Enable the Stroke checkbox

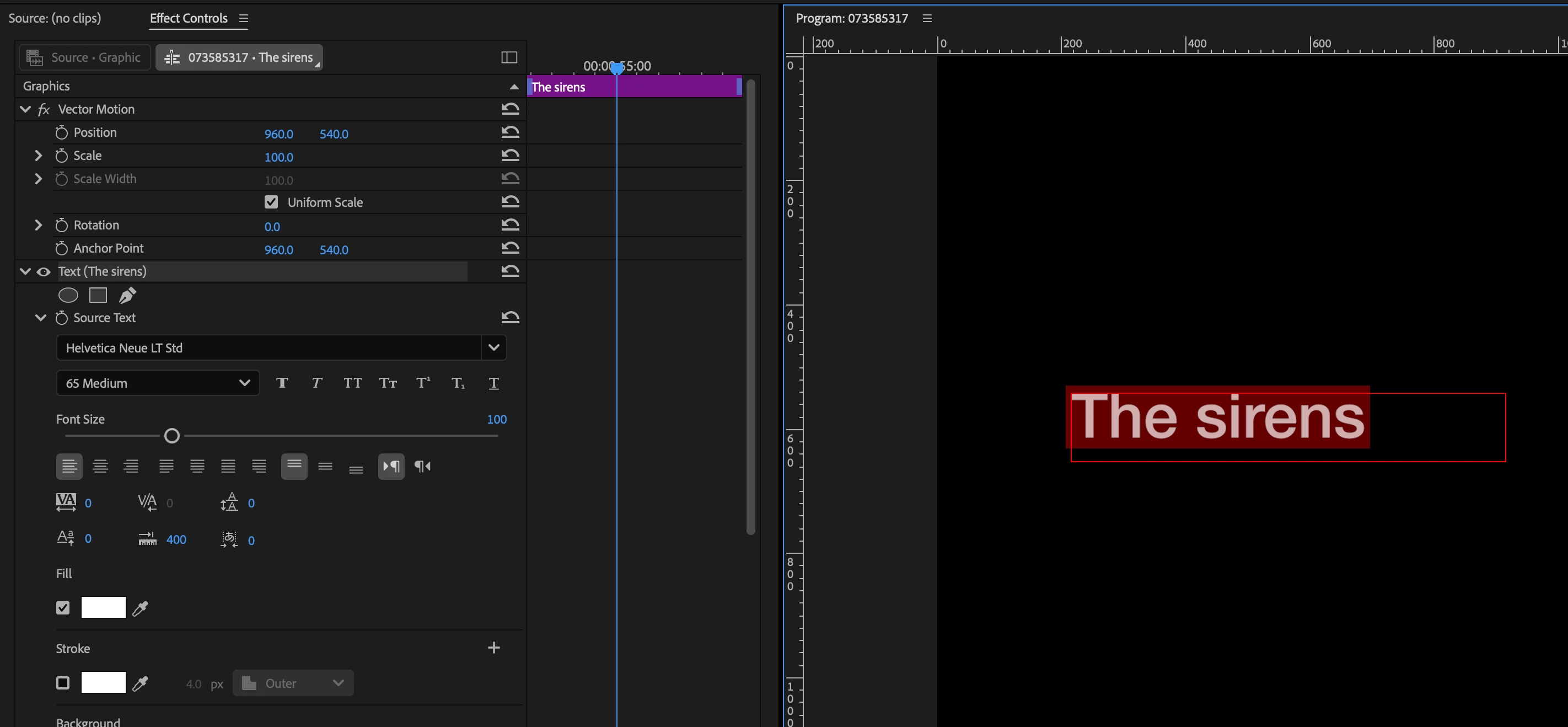63,682
